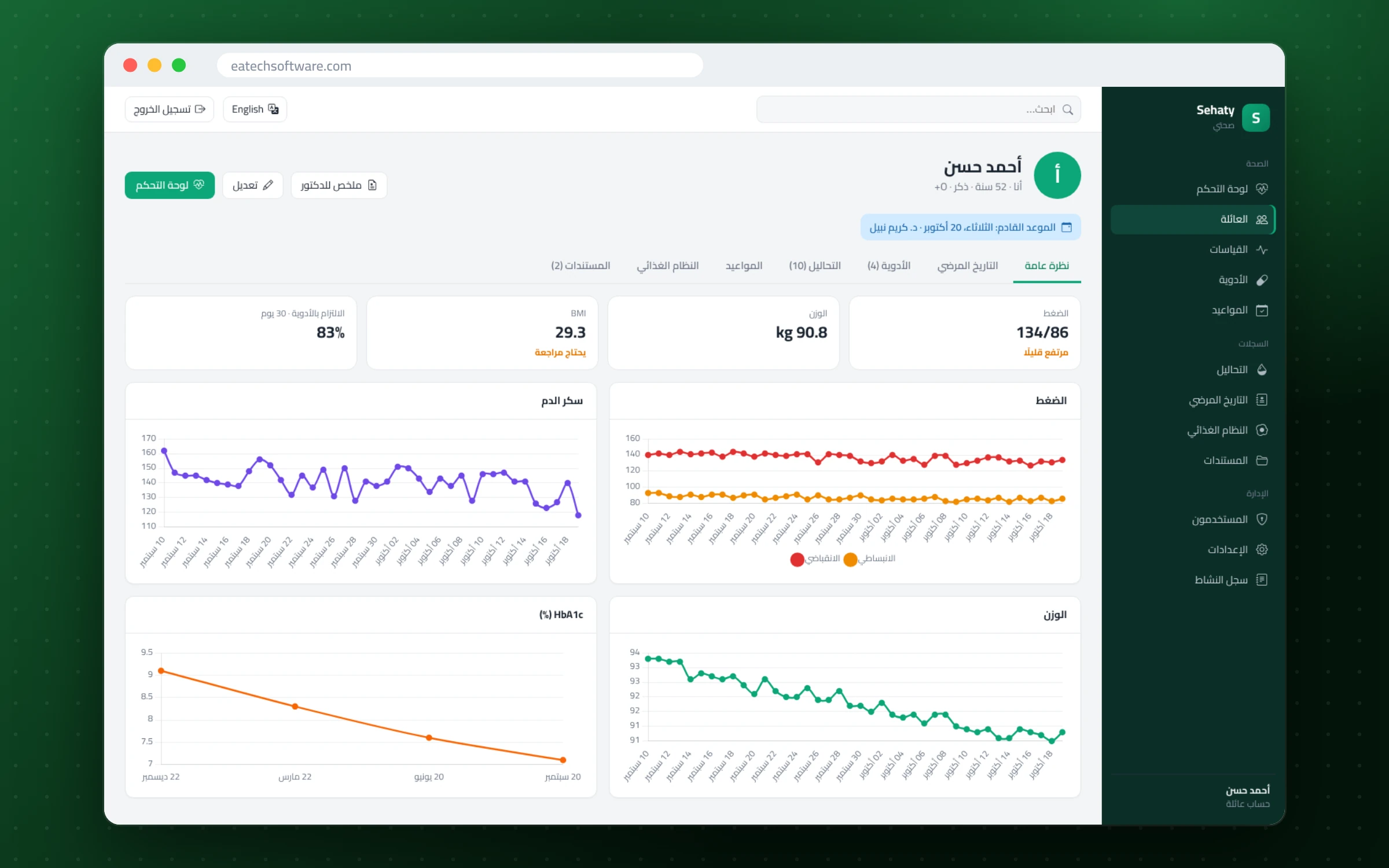
Task: Switch to التاريخ المرضي tab
Action: point(968,266)
